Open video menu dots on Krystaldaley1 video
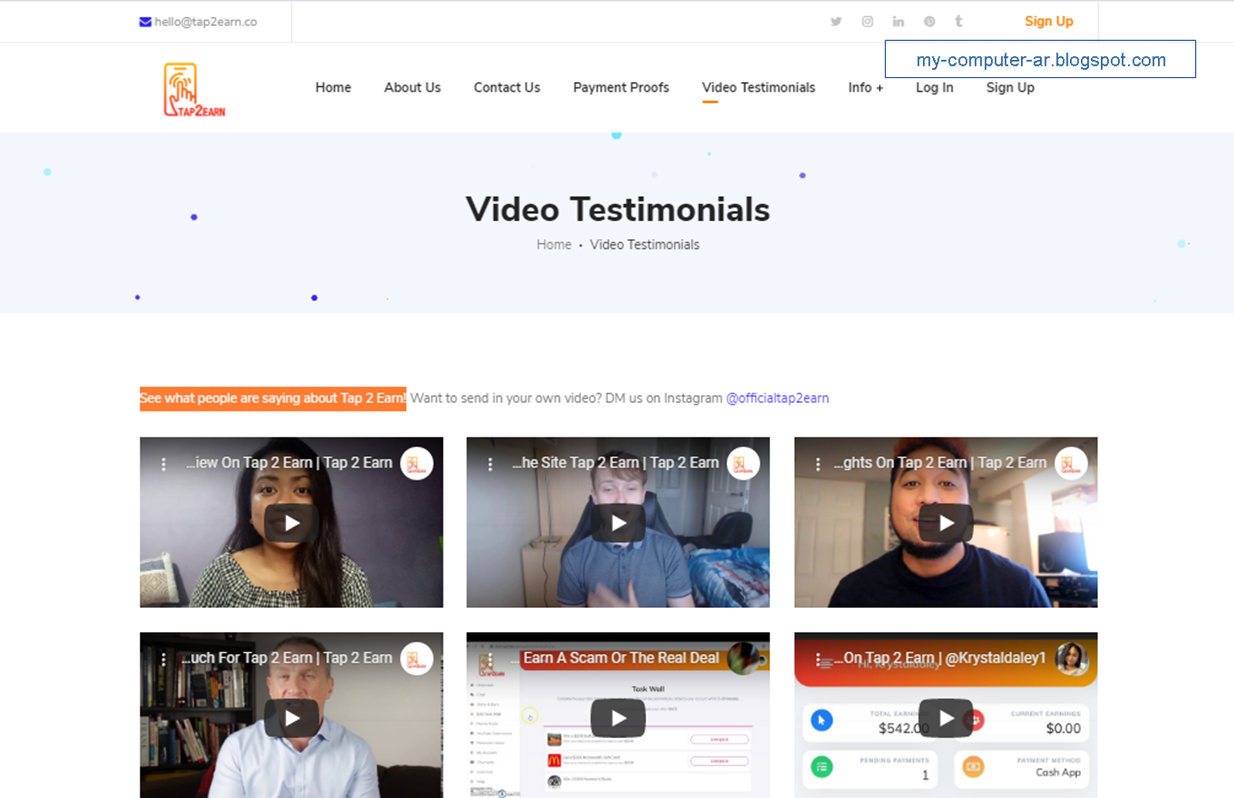Screen dimensions: 1234x798 [x=818, y=659]
